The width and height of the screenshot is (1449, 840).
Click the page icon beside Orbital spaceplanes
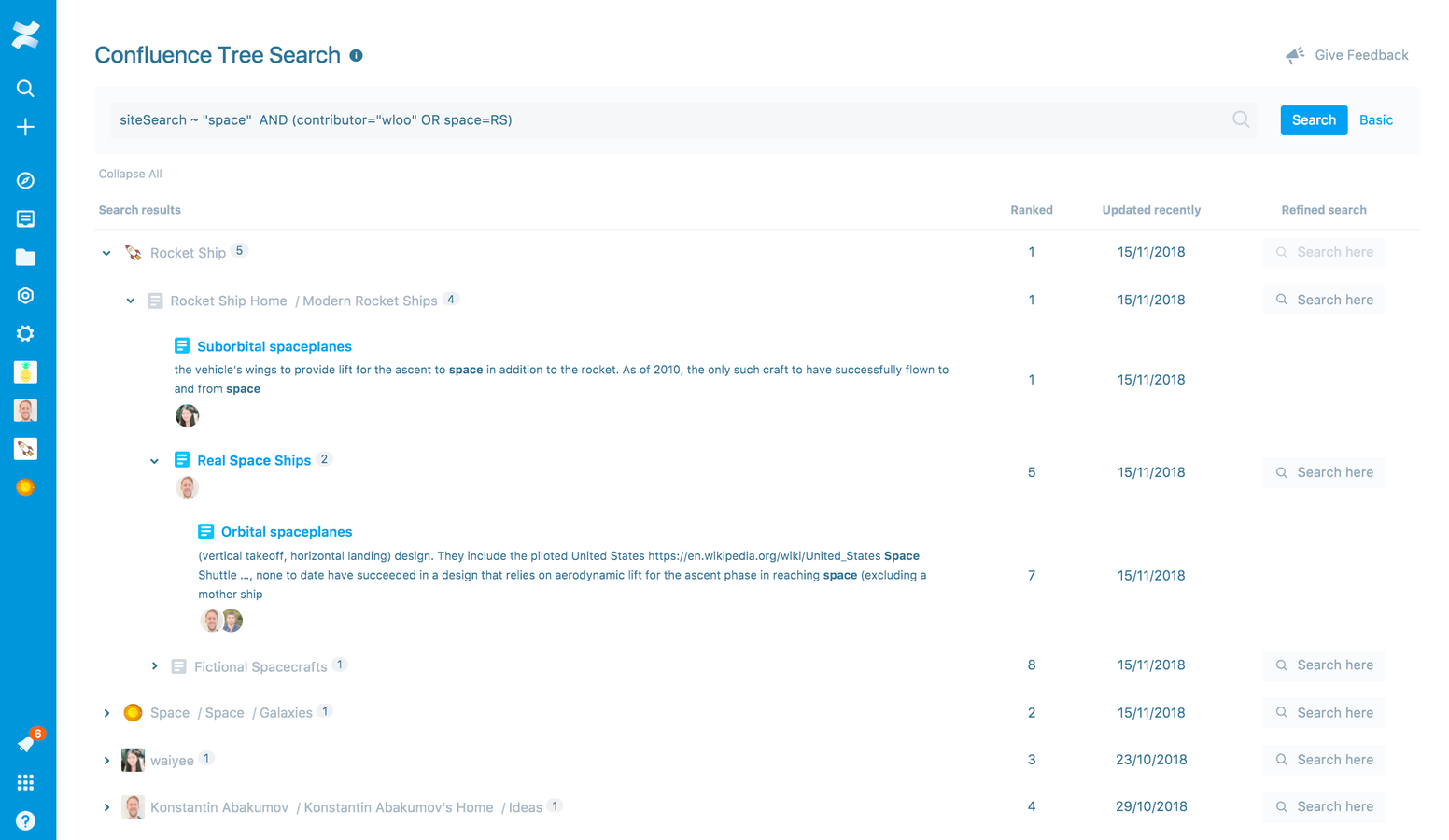click(x=206, y=532)
